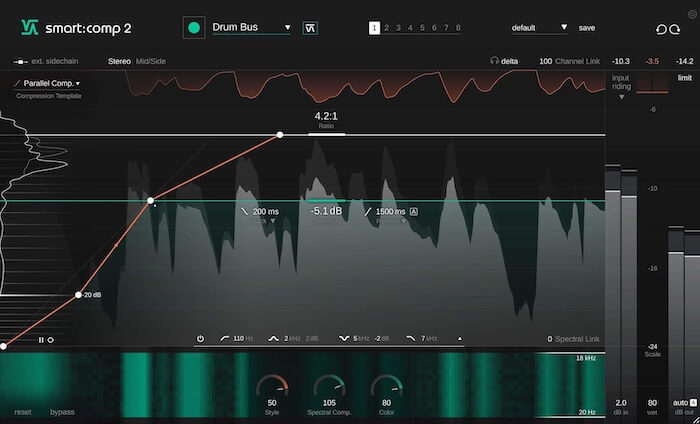Collapse the filter section with the up arrow
The height and width of the screenshot is (424, 700).
point(460,339)
